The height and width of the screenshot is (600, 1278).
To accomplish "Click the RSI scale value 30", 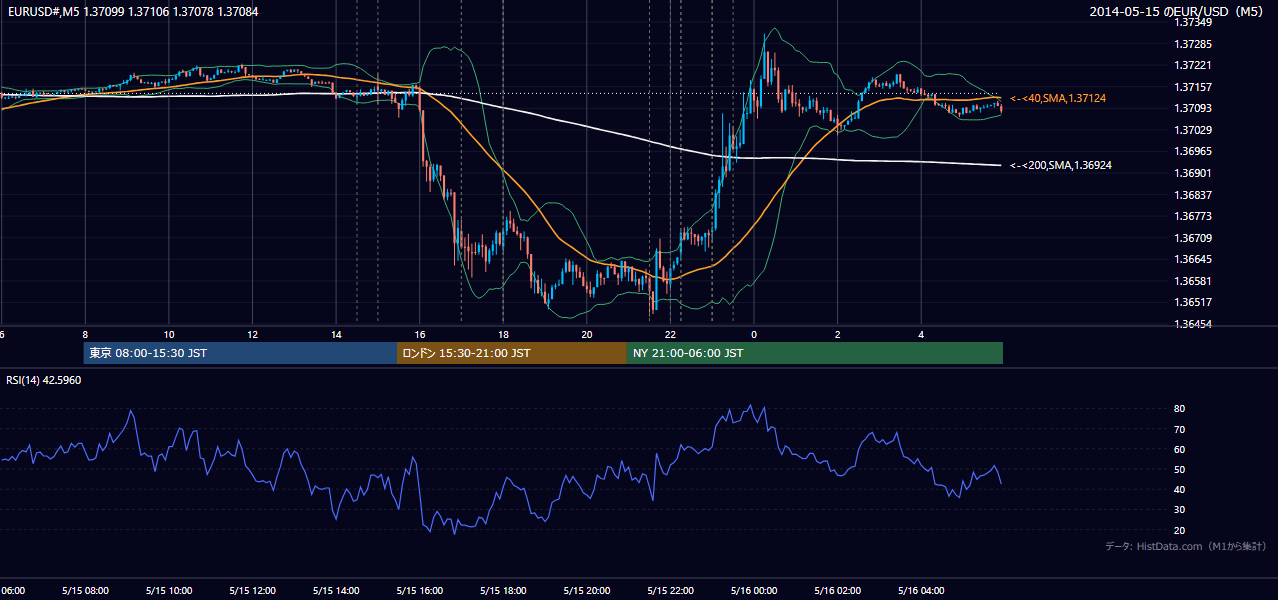I will point(1180,509).
